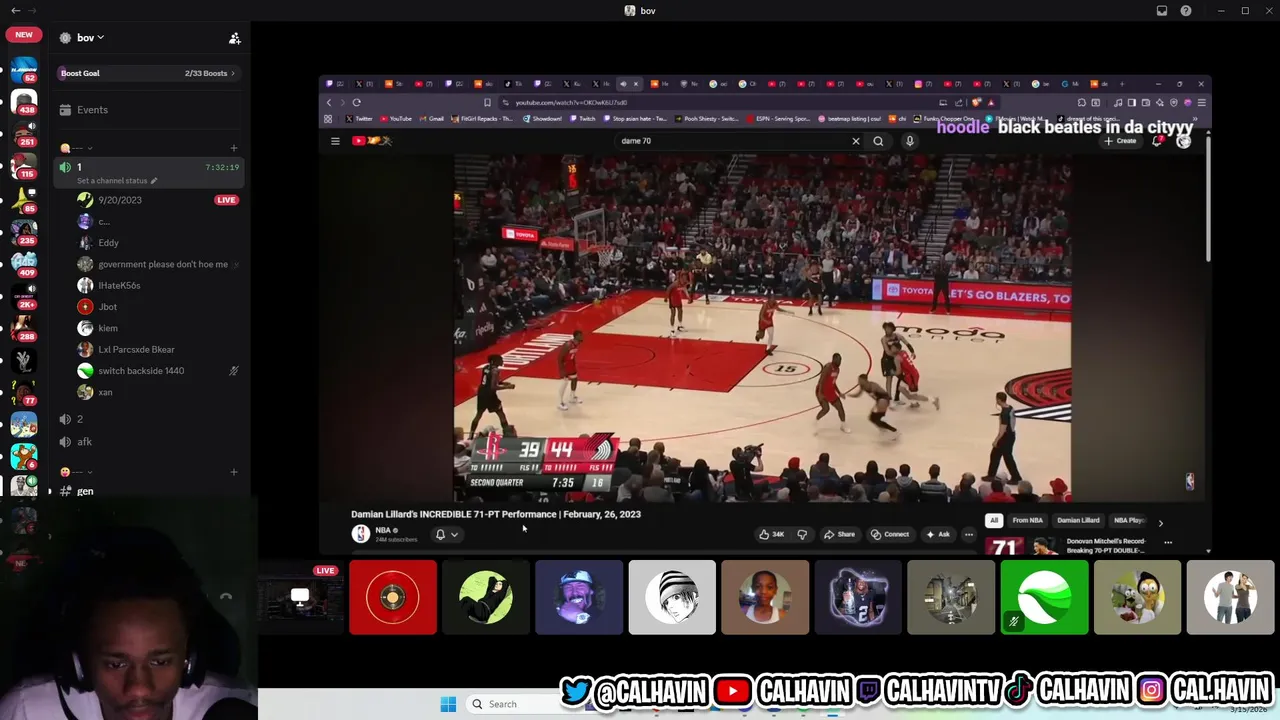1280x720 pixels.
Task: Select user Lxl Parcsxde Bkear
Action: [136, 350]
